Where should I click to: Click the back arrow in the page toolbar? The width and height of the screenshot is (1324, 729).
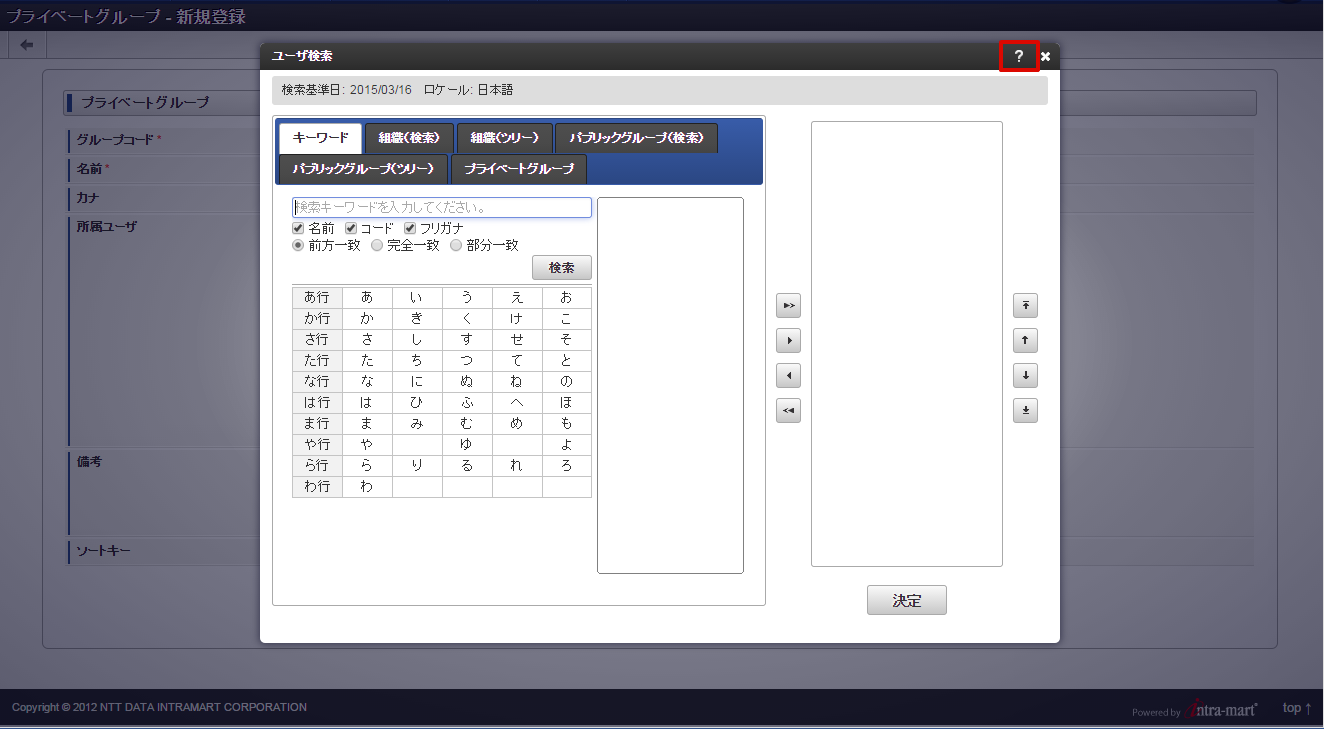pyautogui.click(x=27, y=45)
